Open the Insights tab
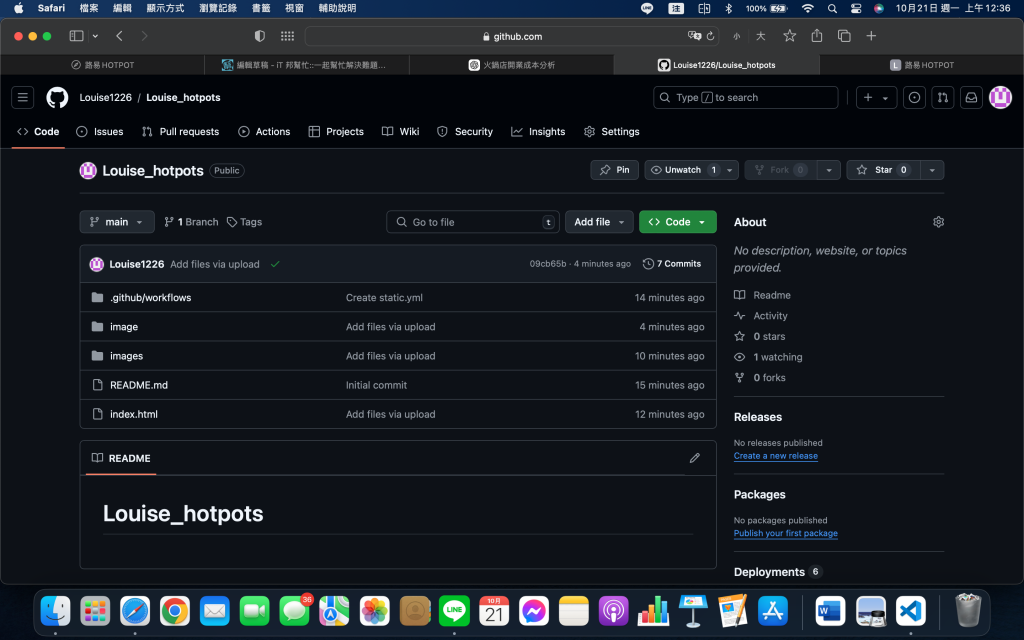 tap(538, 131)
